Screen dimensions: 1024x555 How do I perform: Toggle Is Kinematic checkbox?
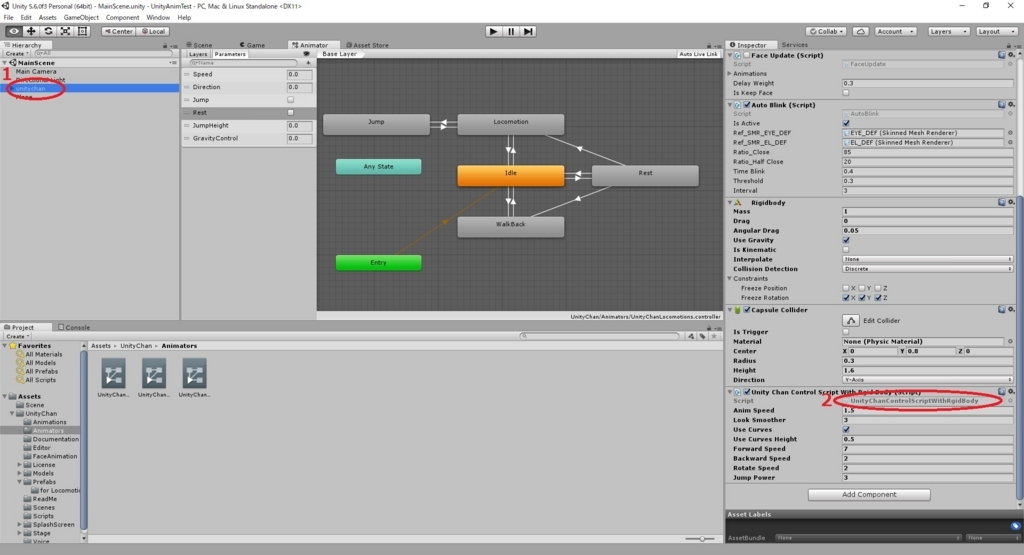tap(846, 249)
